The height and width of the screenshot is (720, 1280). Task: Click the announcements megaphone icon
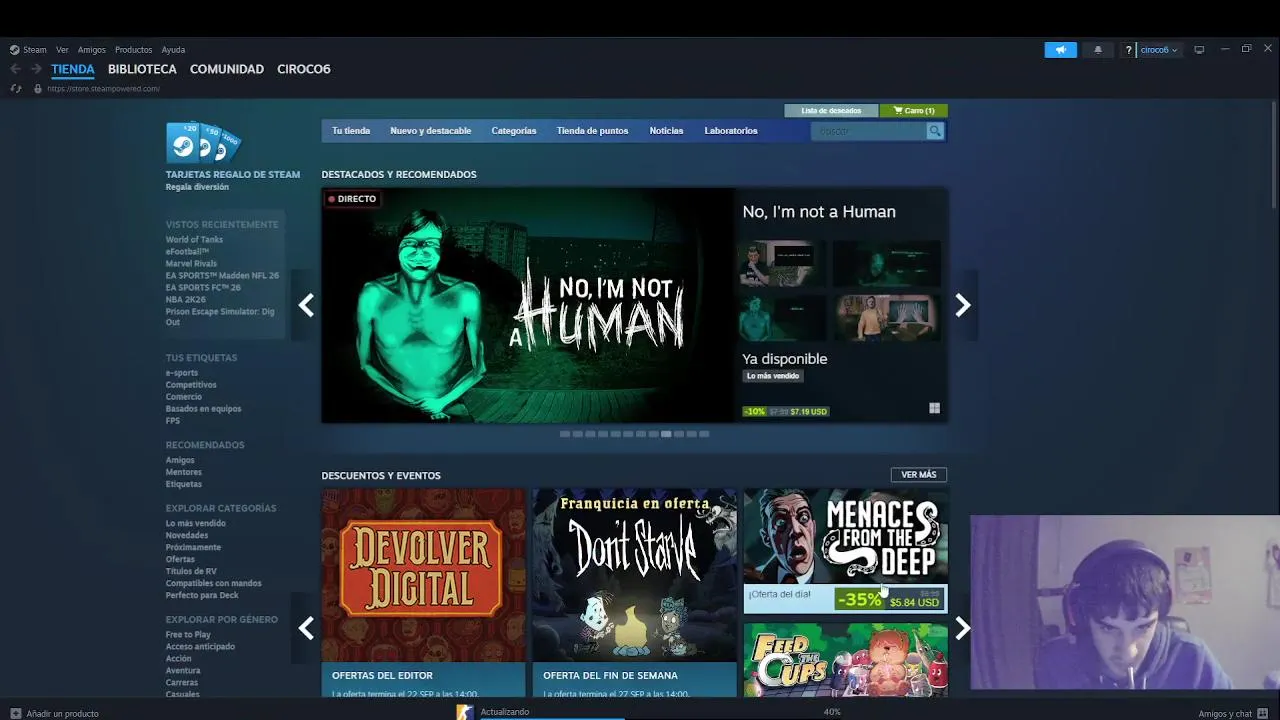pos(1060,50)
